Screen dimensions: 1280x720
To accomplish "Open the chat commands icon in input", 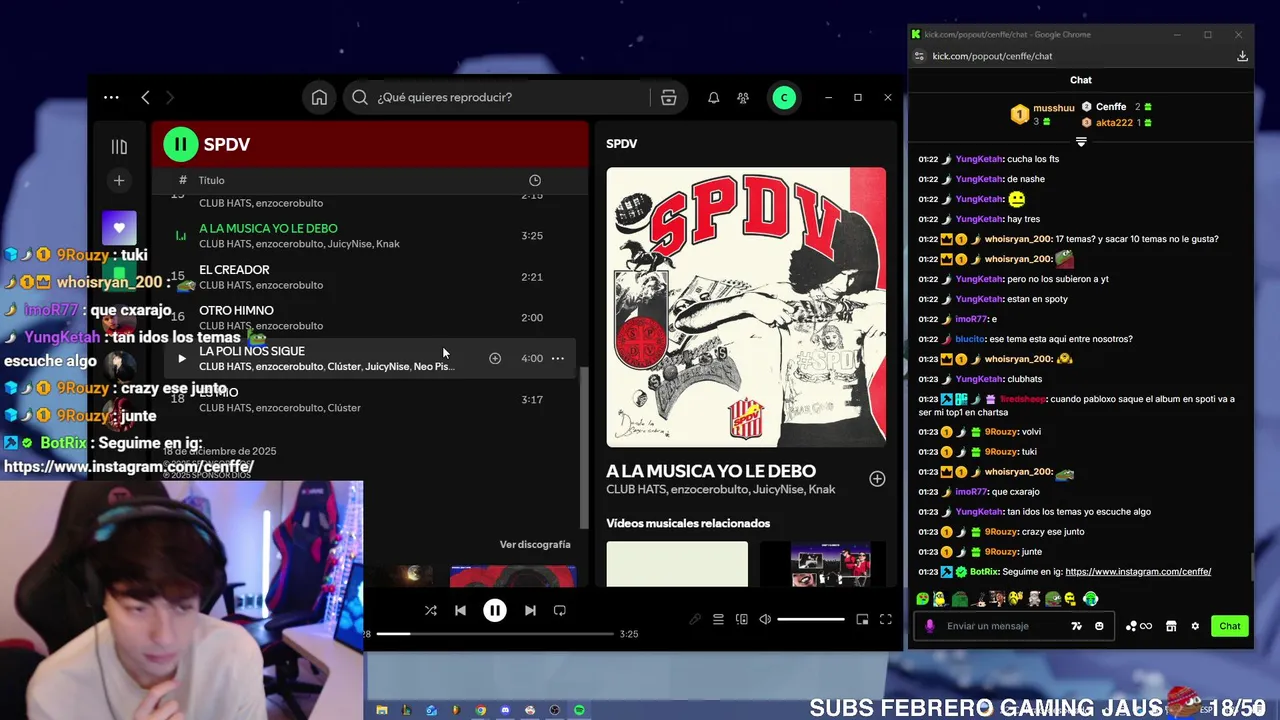I will tap(1076, 626).
